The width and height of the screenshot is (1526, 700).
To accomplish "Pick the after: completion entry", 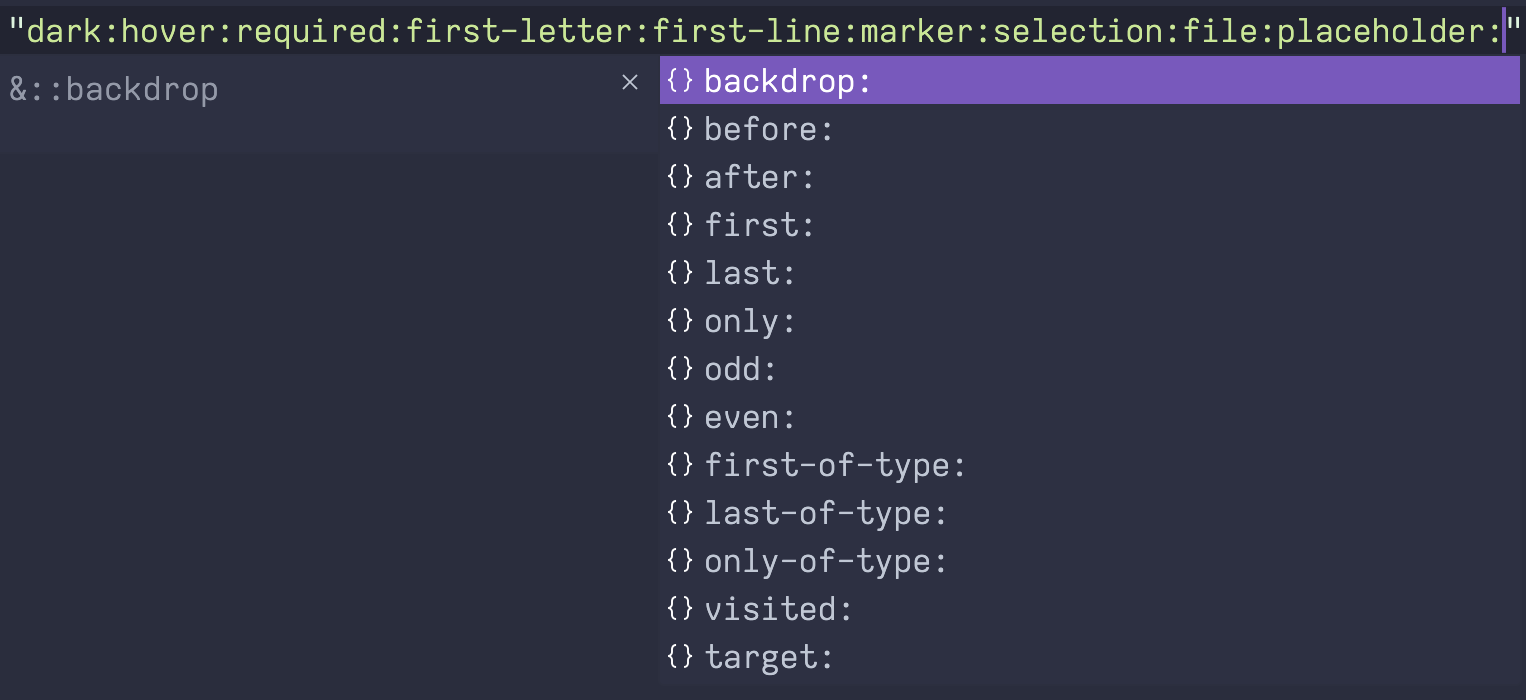I will [x=1090, y=177].
